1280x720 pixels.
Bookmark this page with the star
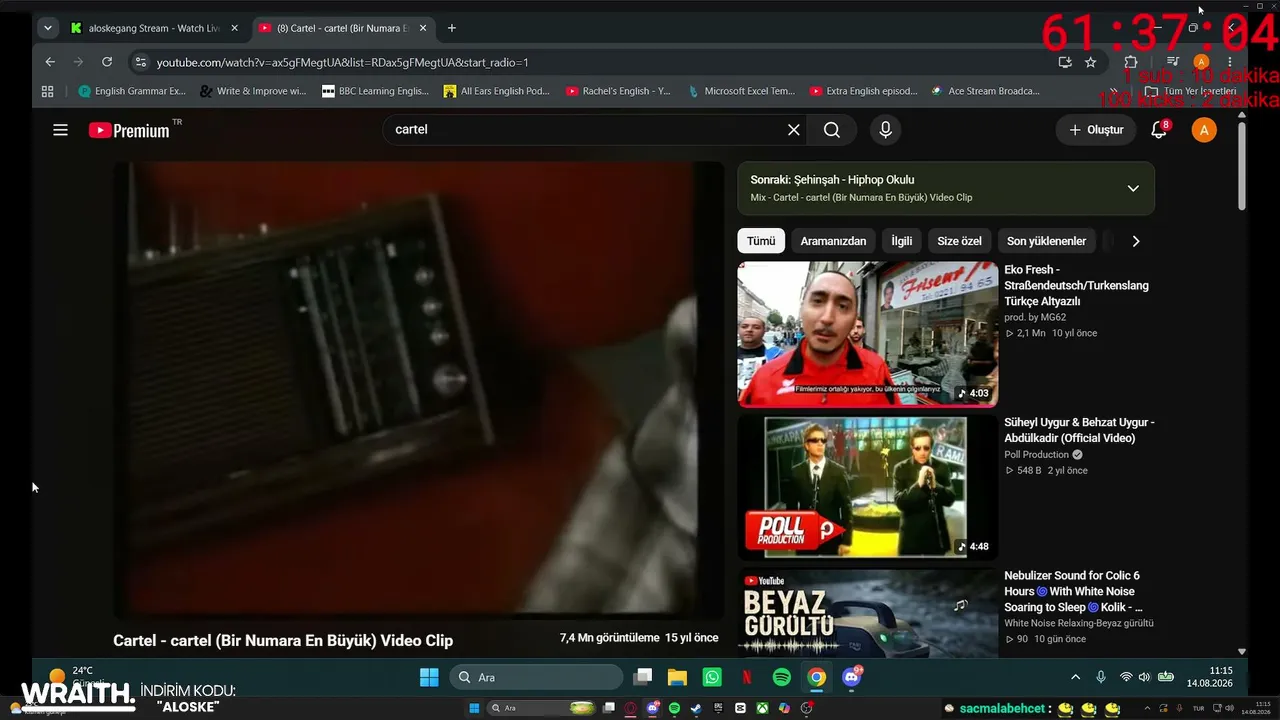(1091, 62)
